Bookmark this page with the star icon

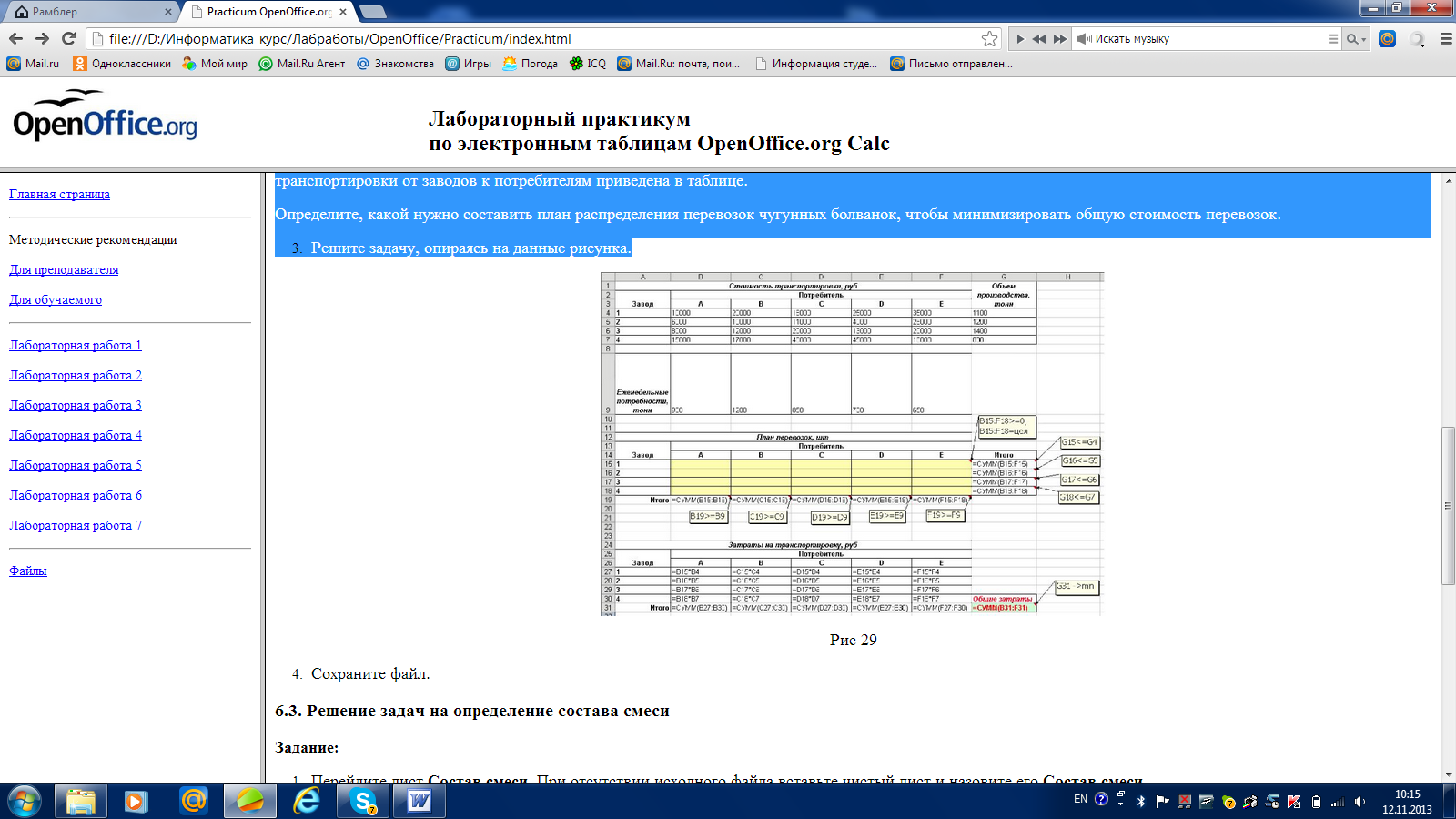pyautogui.click(x=990, y=38)
